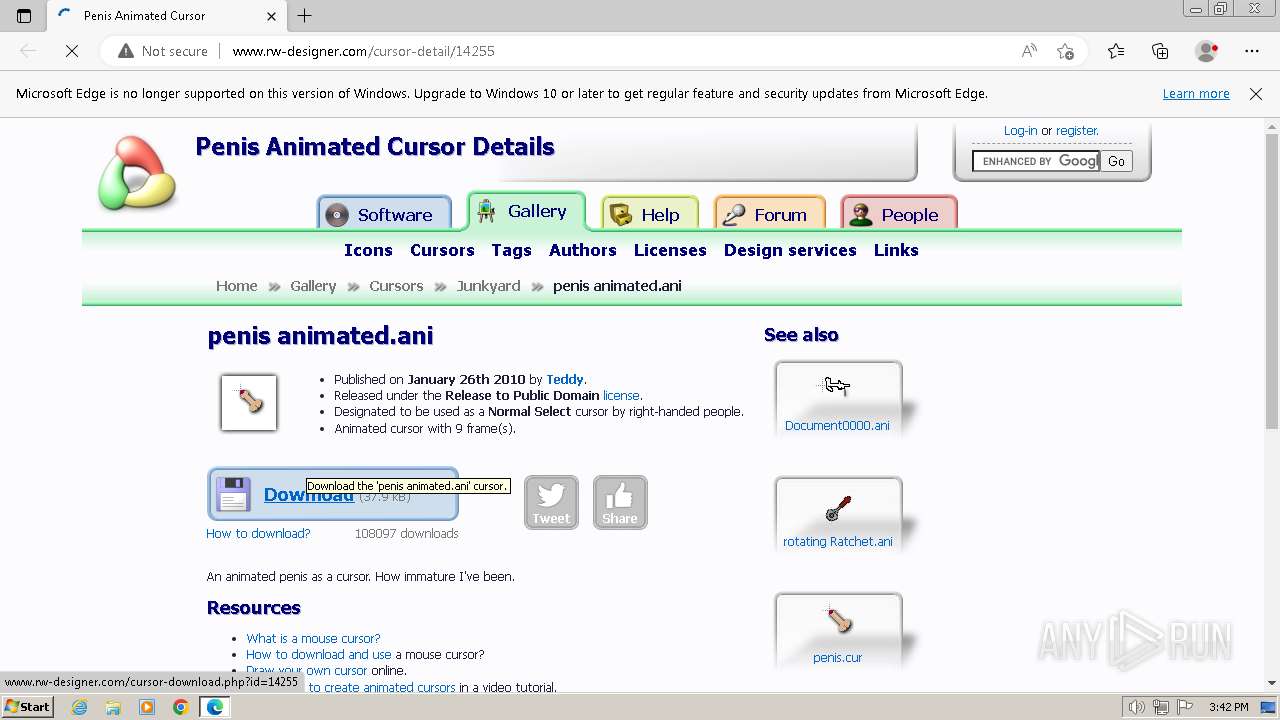Image resolution: width=1280 pixels, height=720 pixels.
Task: Open the Edge profile avatar
Action: 1207,51
